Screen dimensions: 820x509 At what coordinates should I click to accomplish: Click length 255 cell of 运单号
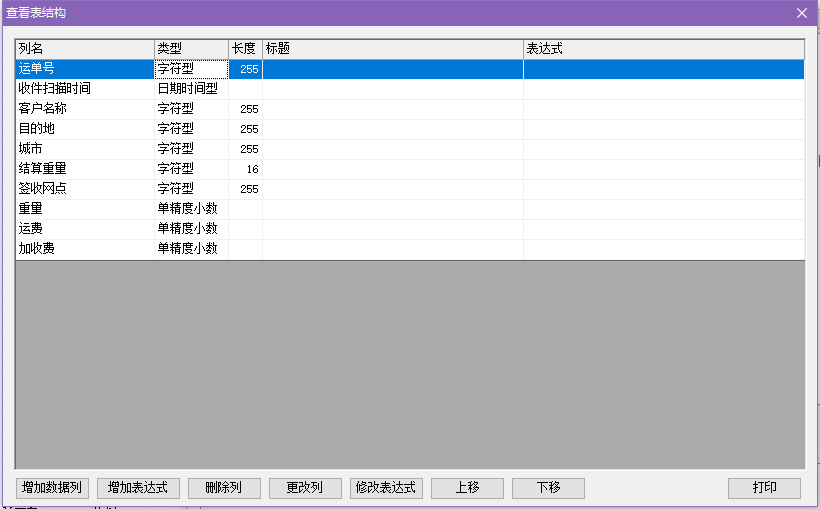(245, 69)
